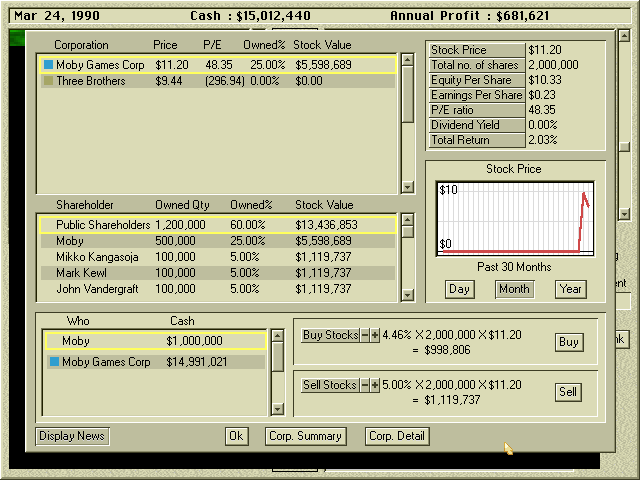Increase the Sell Stocks percentage
This screenshot has height=480, width=640.
pos(375,385)
